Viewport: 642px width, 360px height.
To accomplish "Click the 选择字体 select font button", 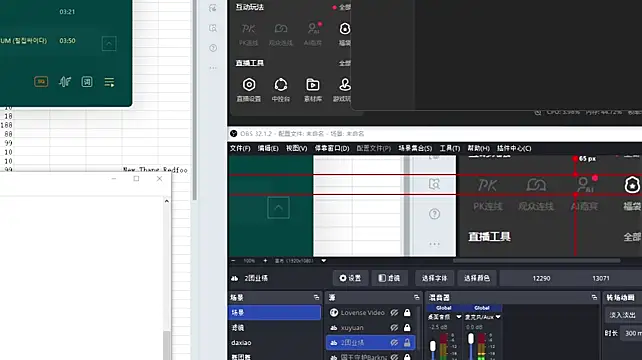I will point(434,278).
